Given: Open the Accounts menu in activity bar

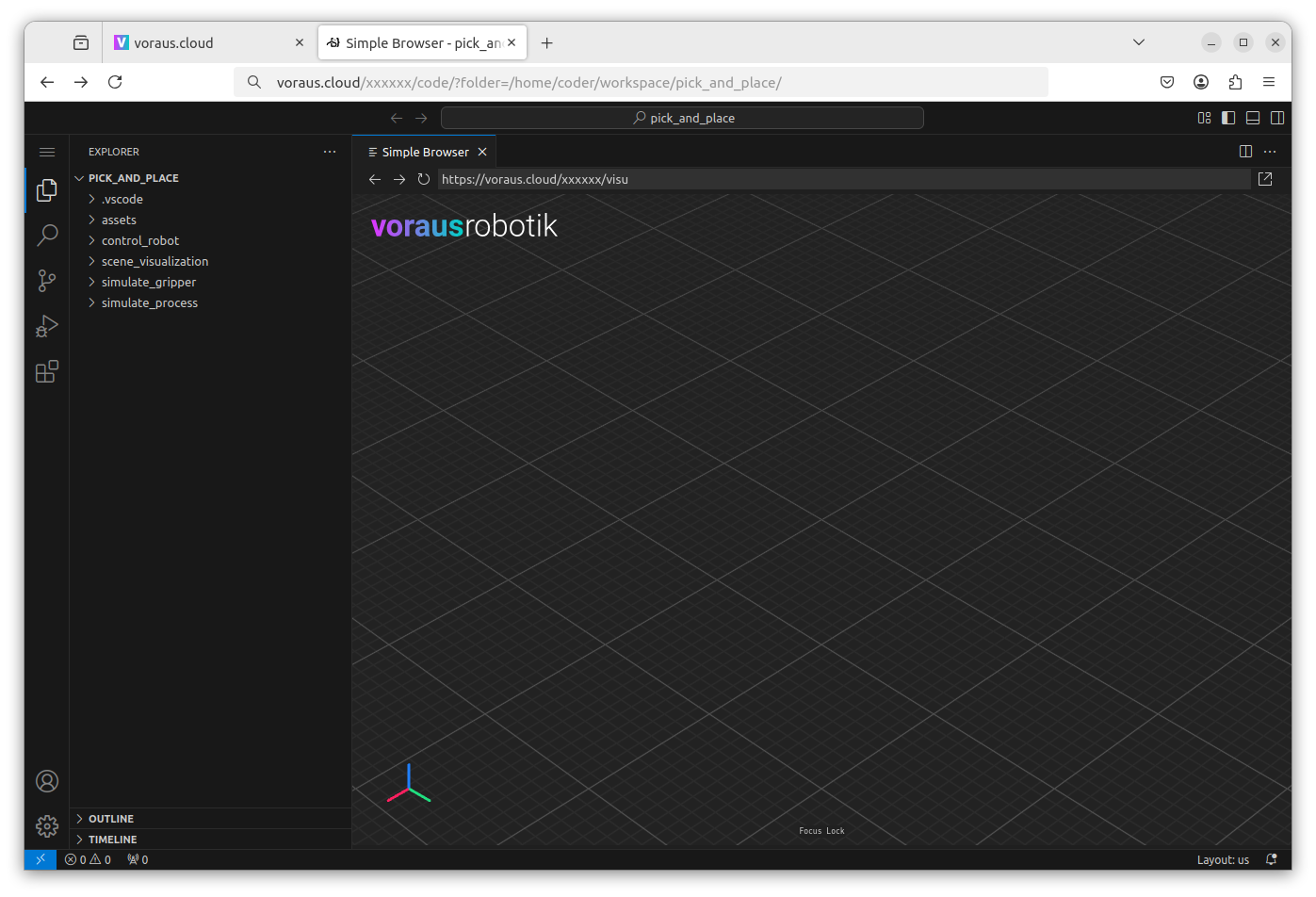Looking at the screenshot, I should coord(47,781).
